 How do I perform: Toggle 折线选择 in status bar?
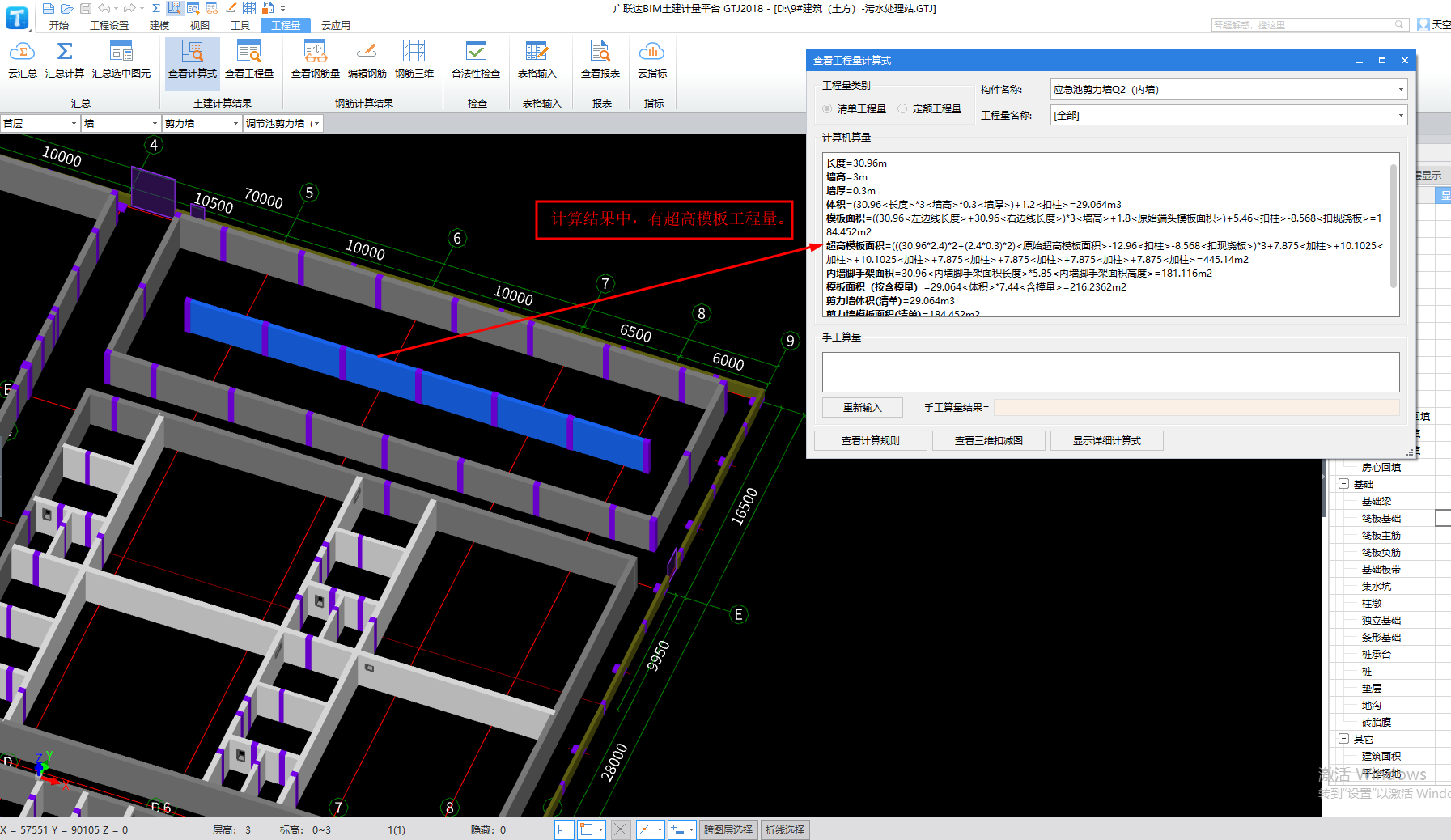point(785,829)
